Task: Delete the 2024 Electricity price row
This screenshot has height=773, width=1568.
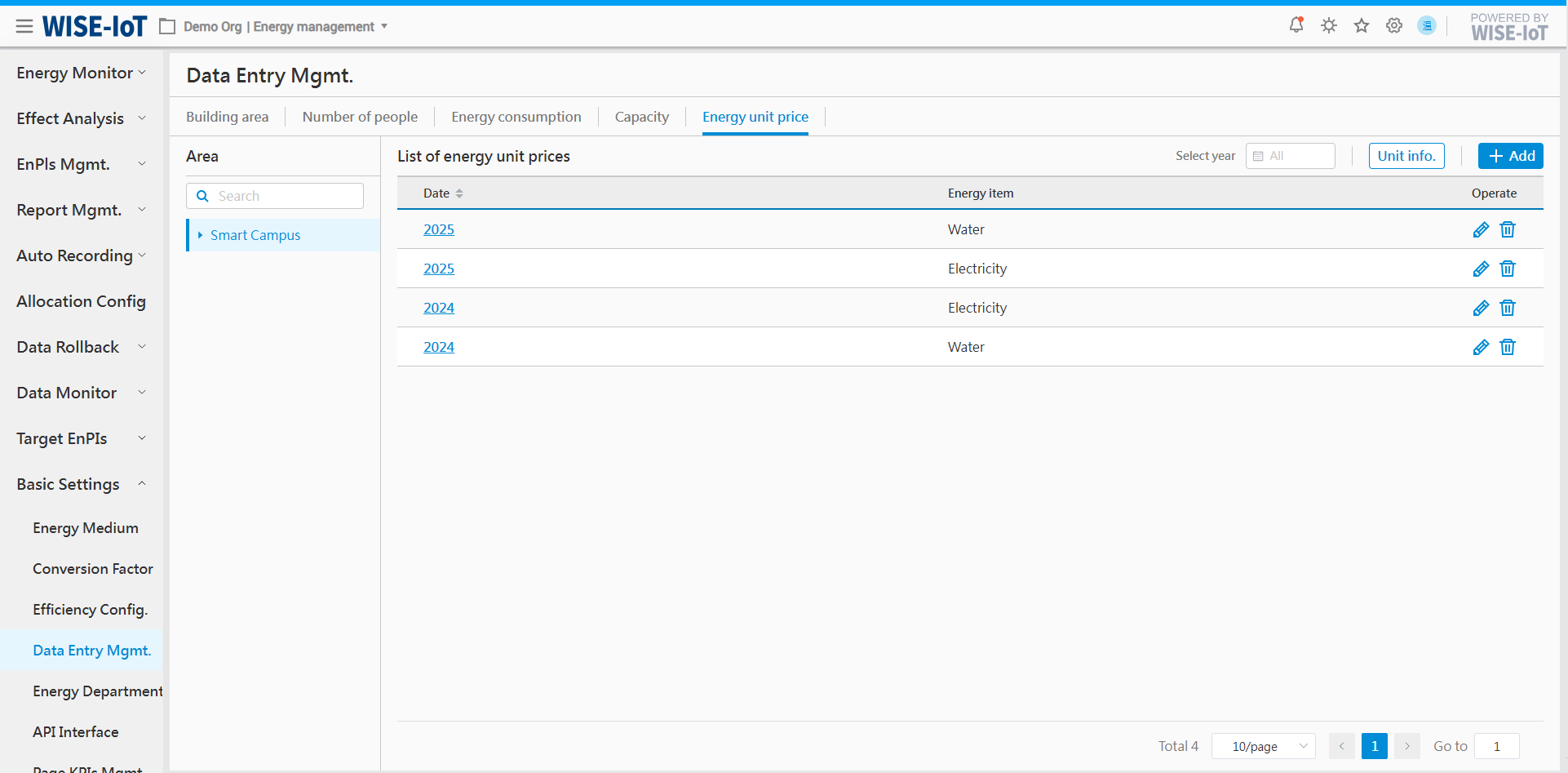Action: tap(1508, 308)
